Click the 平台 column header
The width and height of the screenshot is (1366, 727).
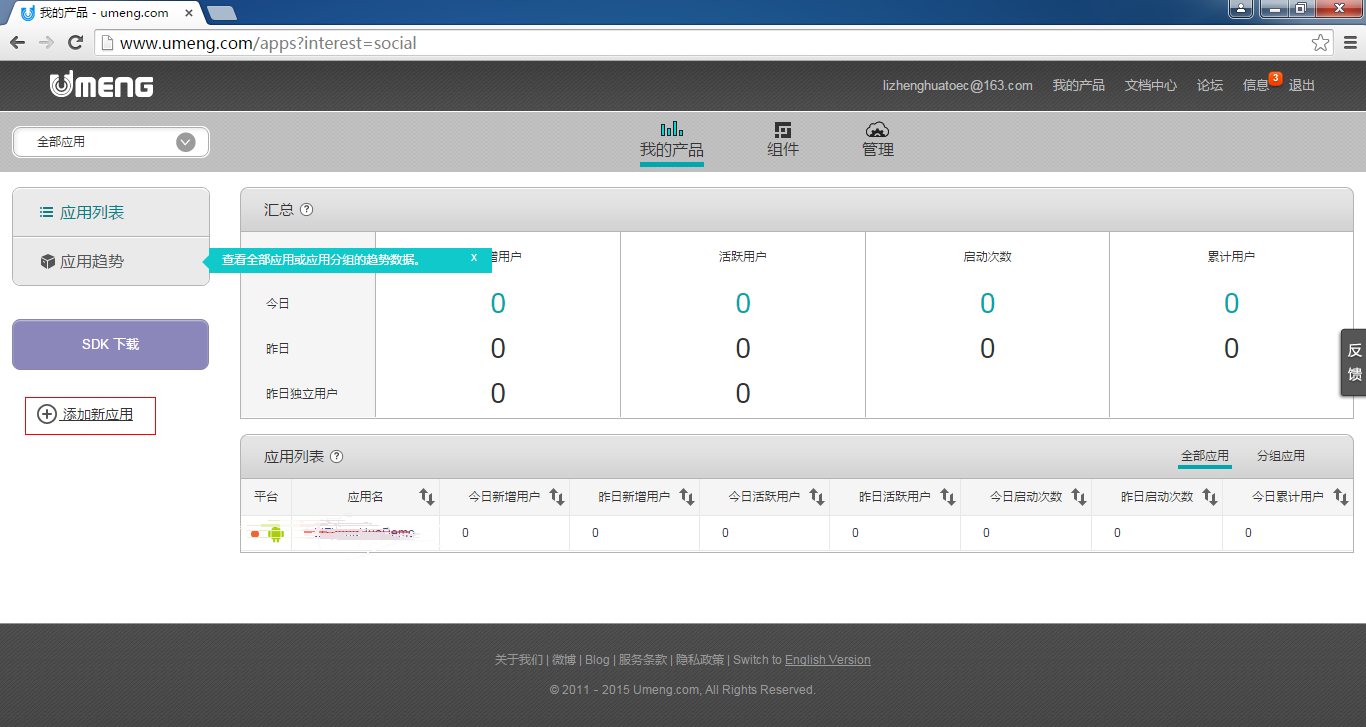click(266, 497)
